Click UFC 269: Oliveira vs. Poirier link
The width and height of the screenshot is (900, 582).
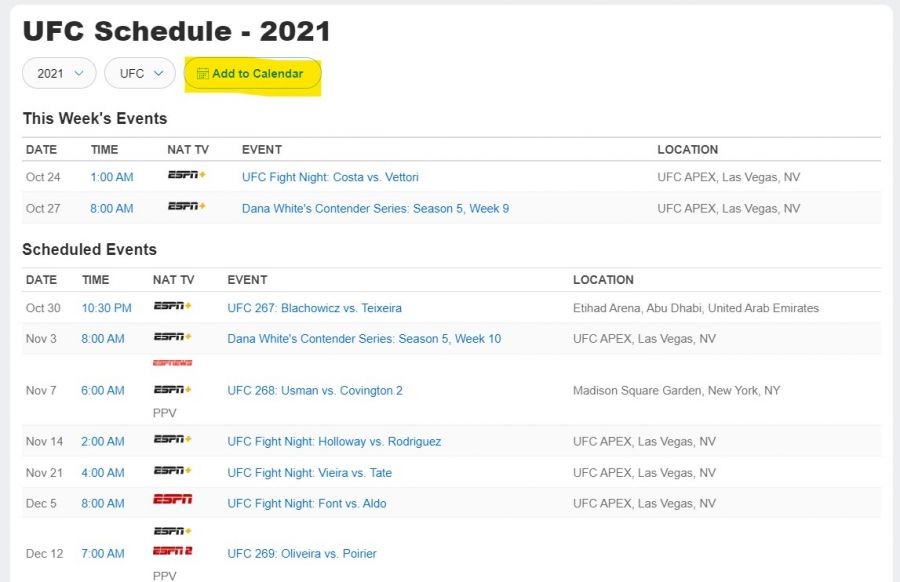(302, 553)
